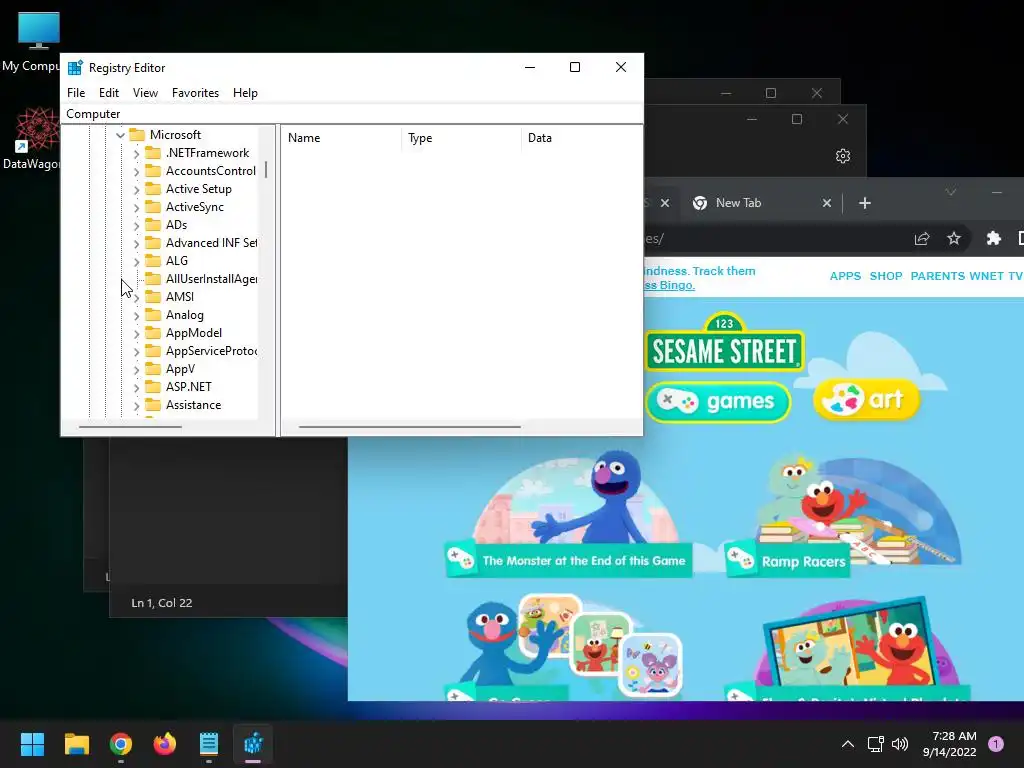Close the New Tab in Chrome
1024x768 pixels.
[827, 203]
